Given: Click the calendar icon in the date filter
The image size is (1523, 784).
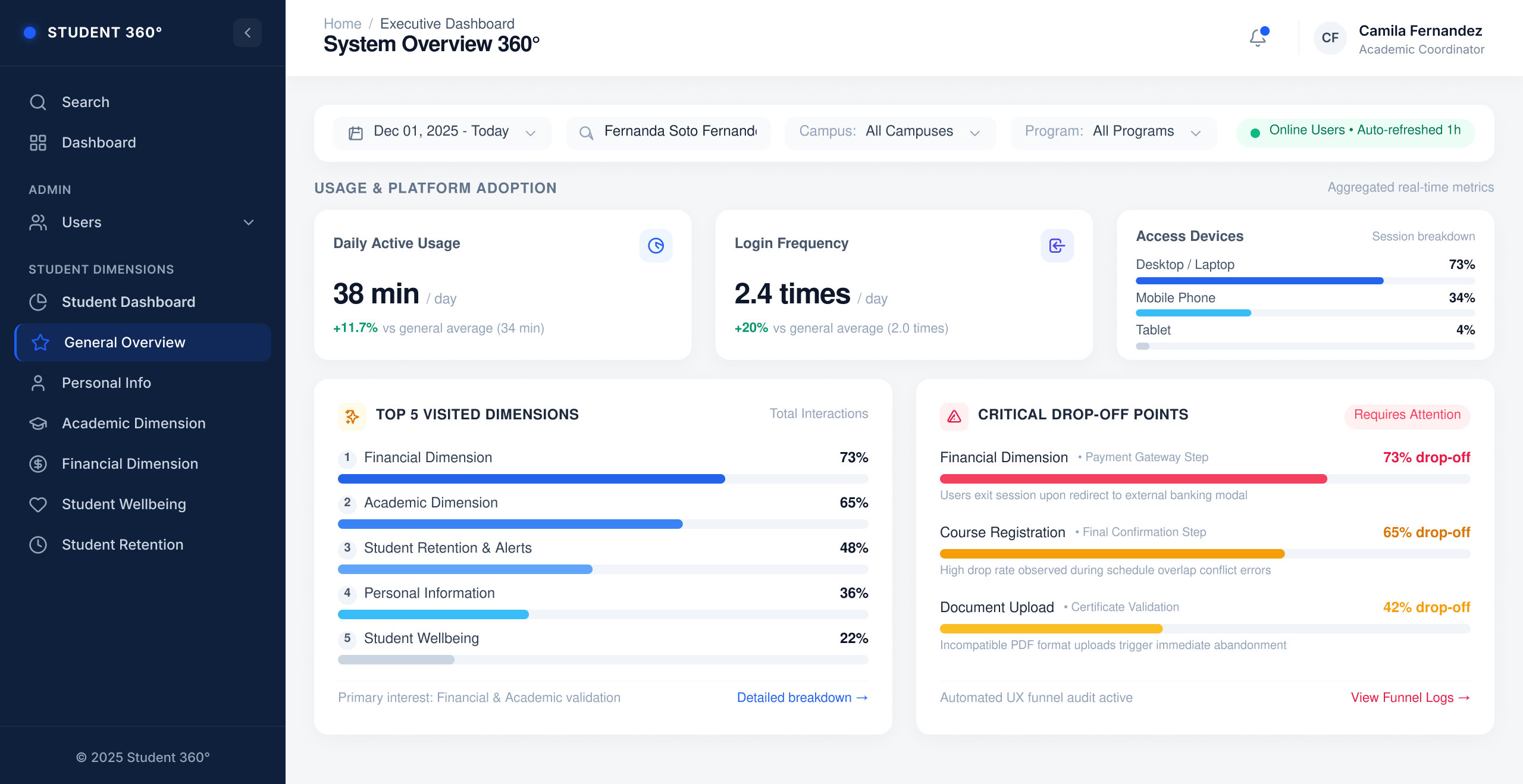Looking at the screenshot, I should click(x=356, y=133).
